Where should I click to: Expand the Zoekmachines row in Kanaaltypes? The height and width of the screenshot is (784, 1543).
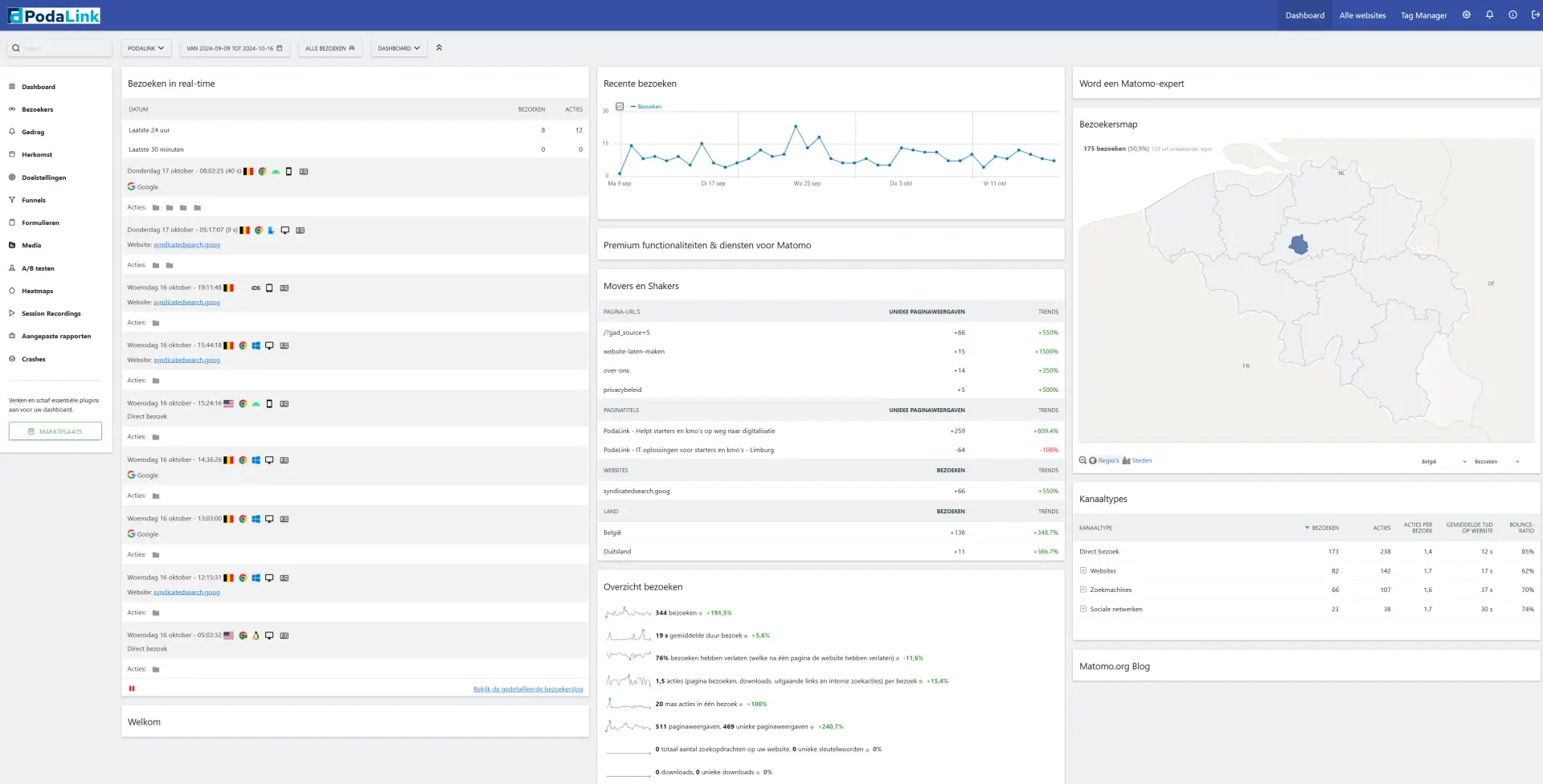(1083, 590)
